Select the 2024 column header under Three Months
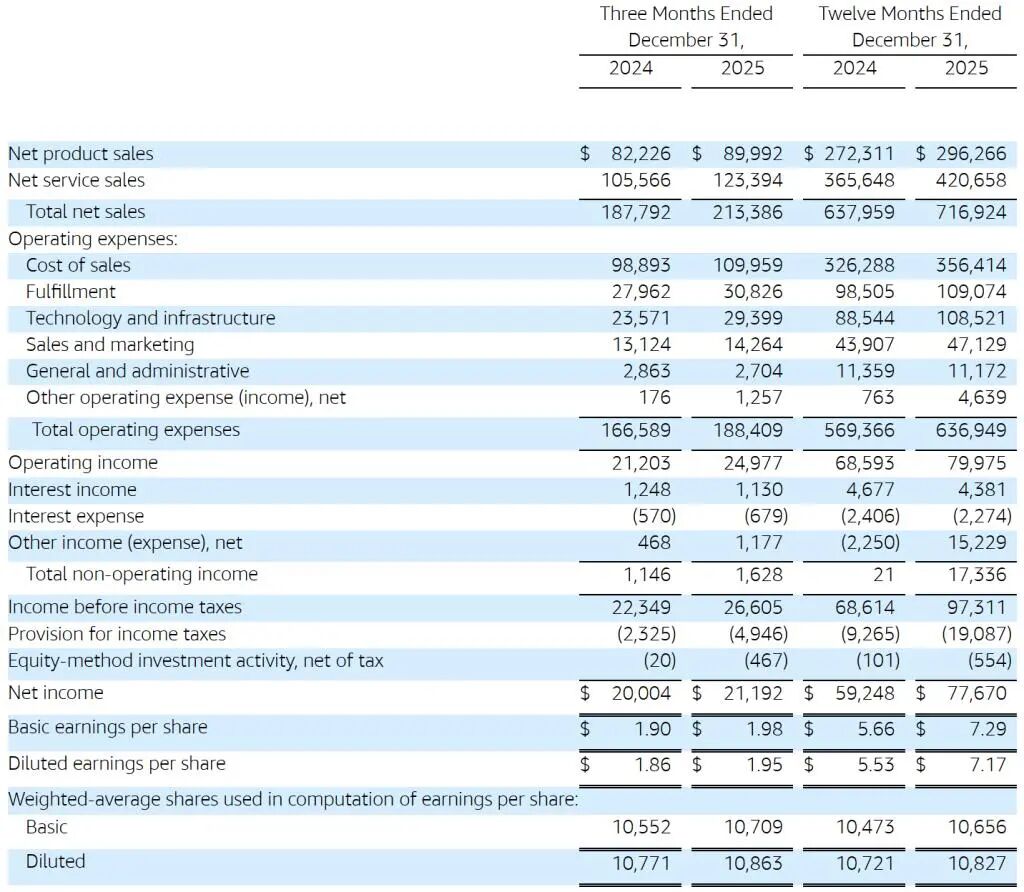Image resolution: width=1024 pixels, height=892 pixels. [x=631, y=68]
